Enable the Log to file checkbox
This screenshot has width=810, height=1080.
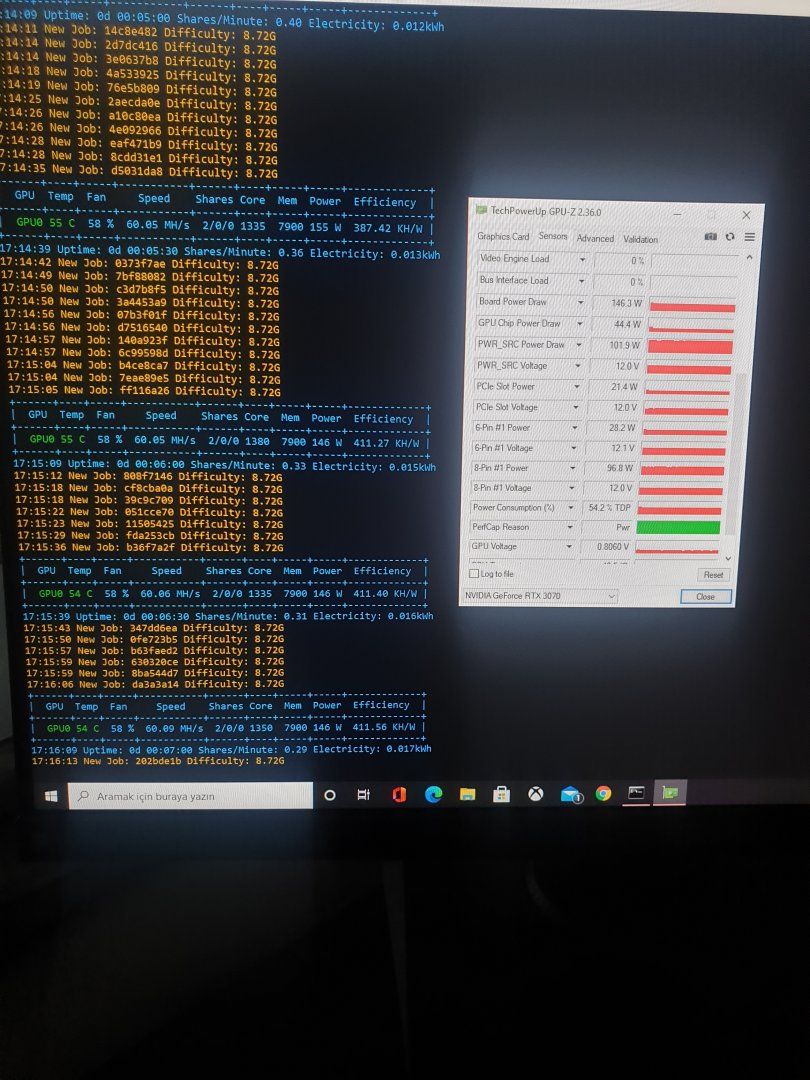[474, 574]
